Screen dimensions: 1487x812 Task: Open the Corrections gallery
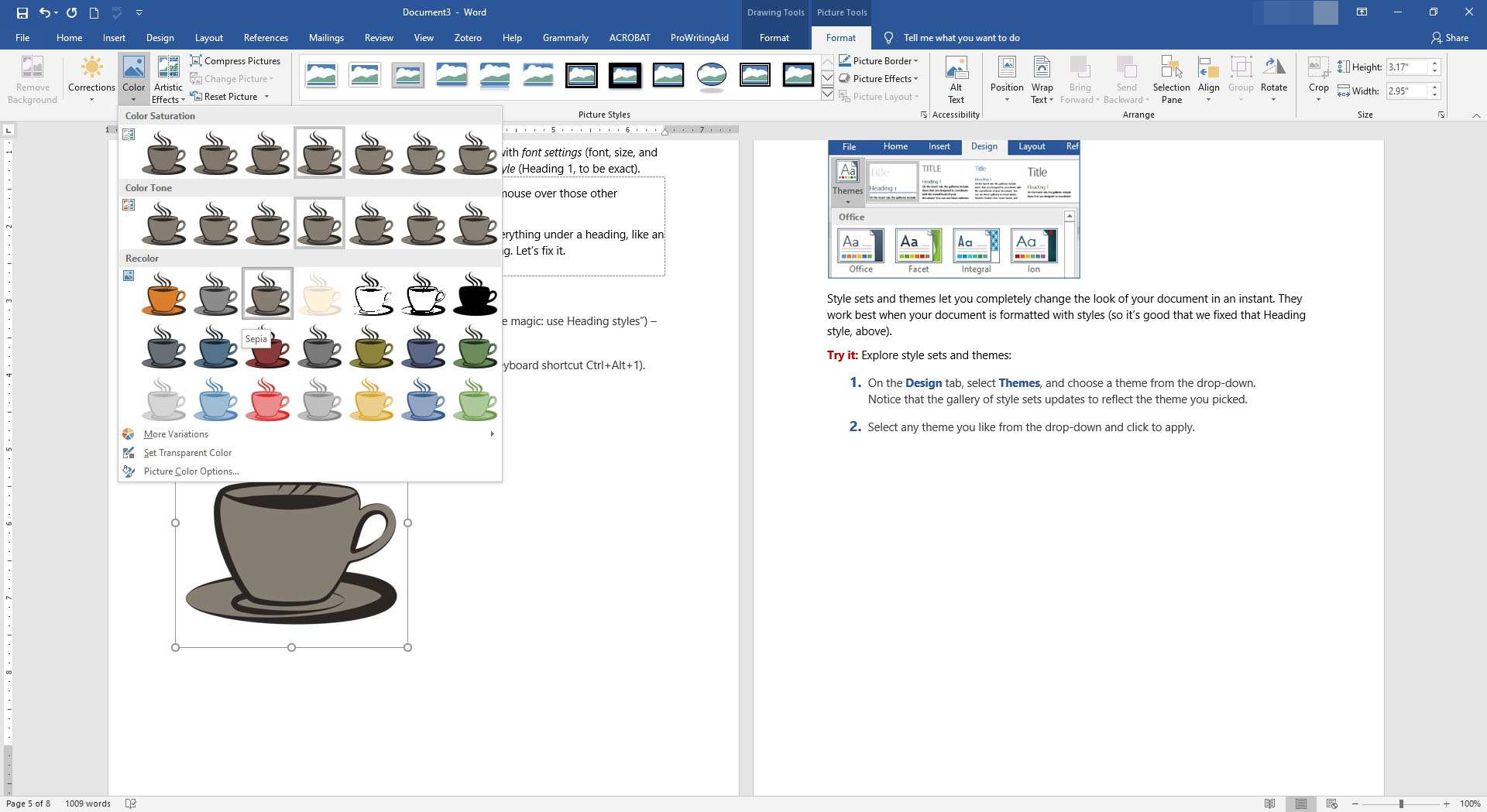point(91,79)
